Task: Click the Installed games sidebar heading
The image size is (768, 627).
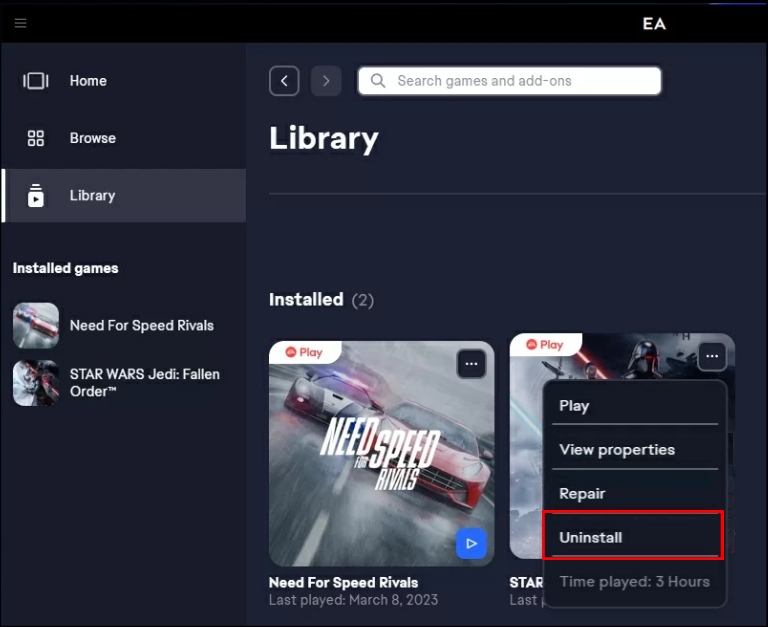Action: (x=66, y=268)
